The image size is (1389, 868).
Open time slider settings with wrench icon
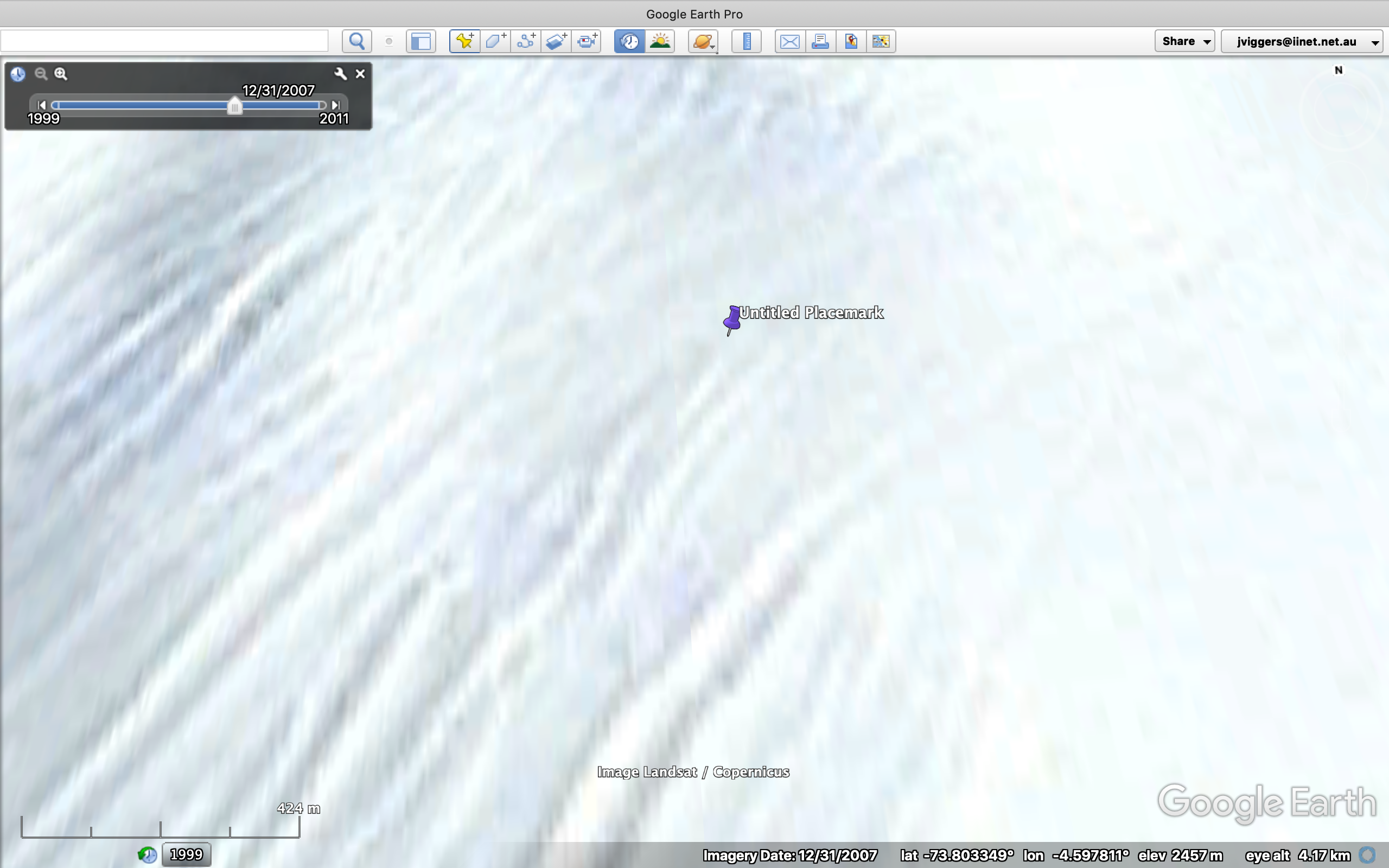click(341, 73)
